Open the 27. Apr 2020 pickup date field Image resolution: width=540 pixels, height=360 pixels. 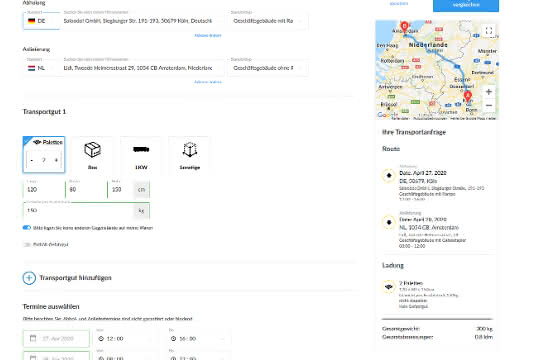point(56,338)
